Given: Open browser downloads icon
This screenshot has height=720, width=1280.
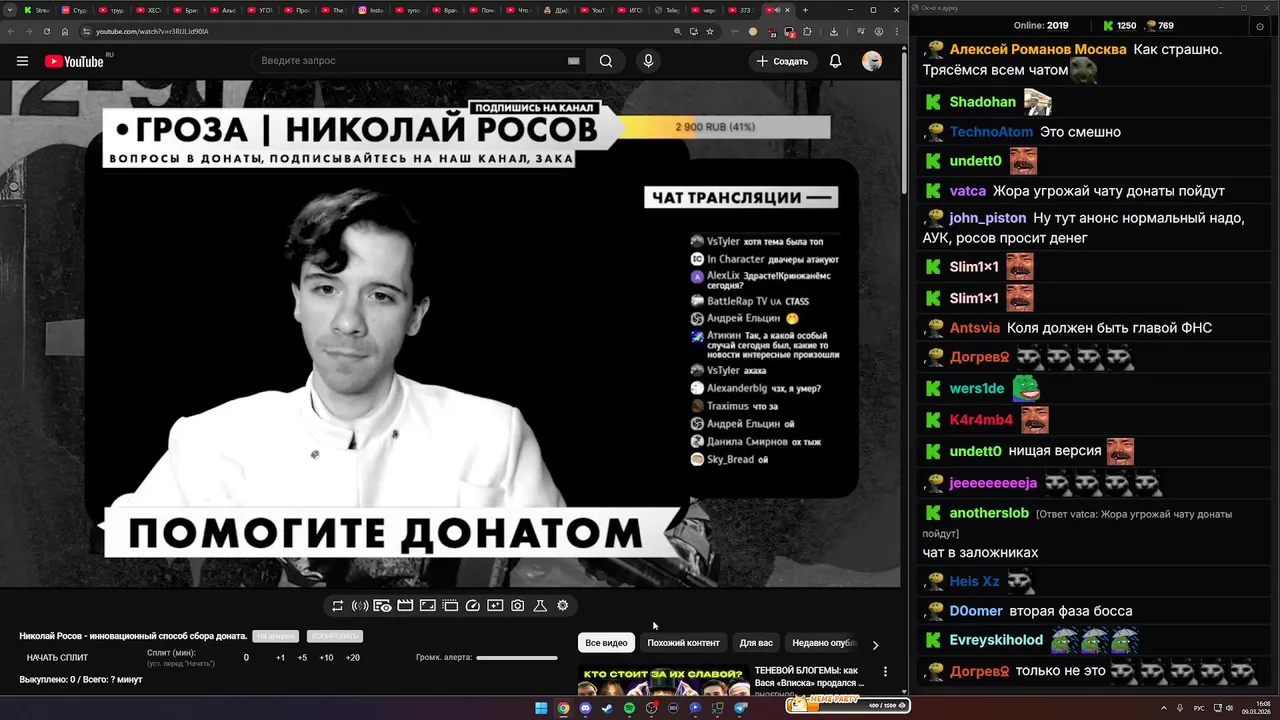Looking at the screenshot, I should [x=834, y=31].
